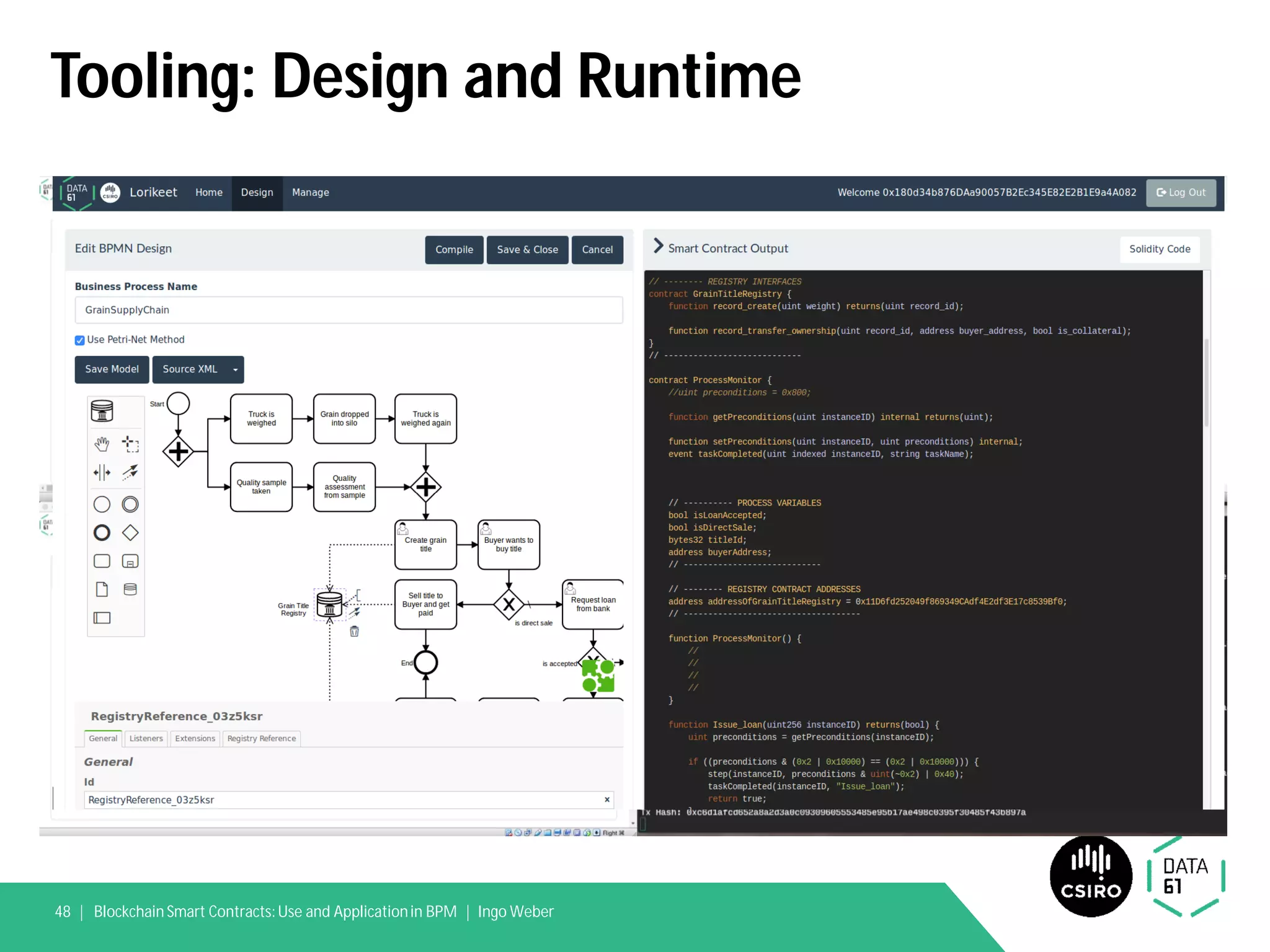Click the CSIRO logo in navbar

(x=110, y=193)
